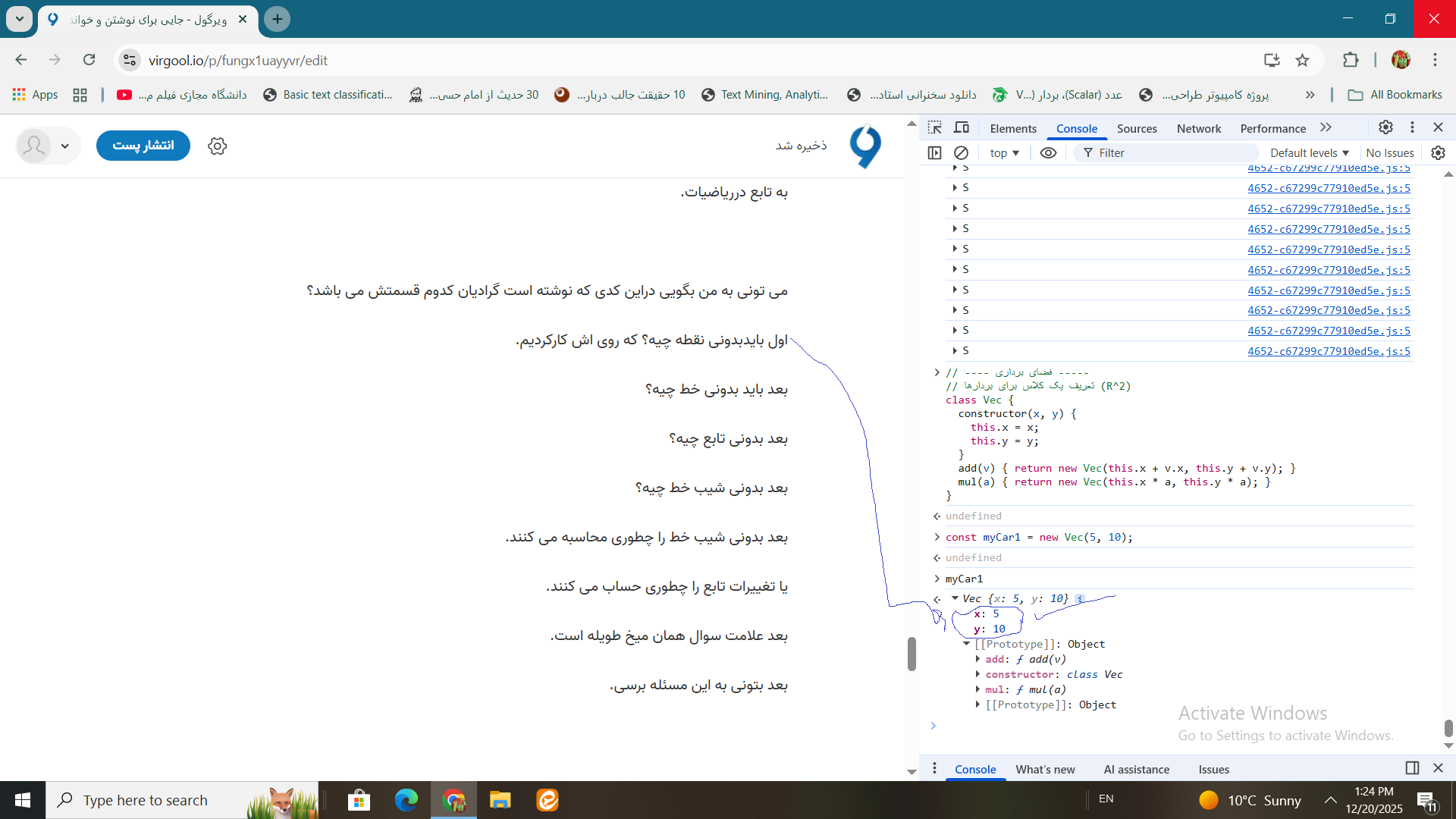Bookmark this page with the star icon
Screen dimensions: 1456x819
coord(1302,60)
